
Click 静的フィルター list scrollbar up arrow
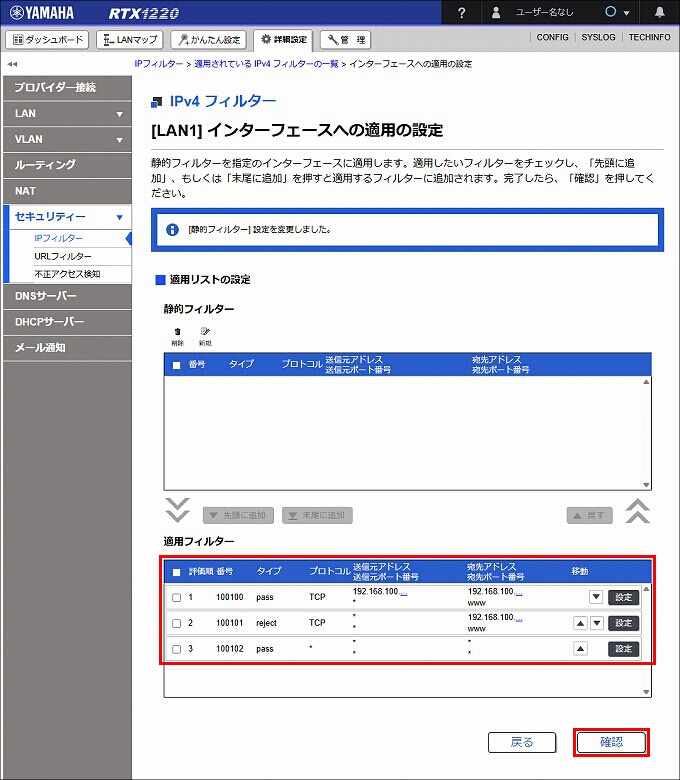646,382
